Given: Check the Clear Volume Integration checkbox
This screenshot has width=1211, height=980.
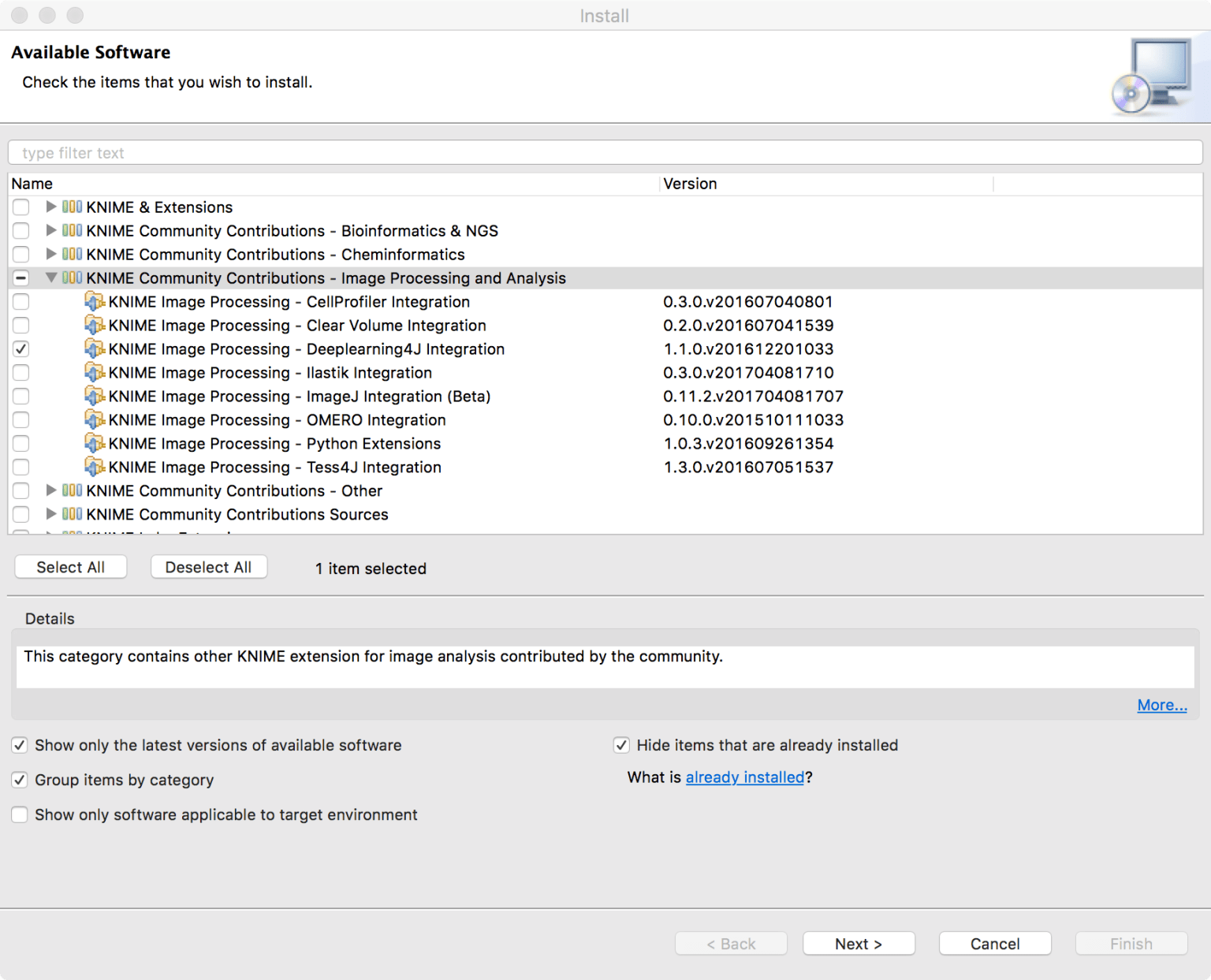Looking at the screenshot, I should click(21, 325).
